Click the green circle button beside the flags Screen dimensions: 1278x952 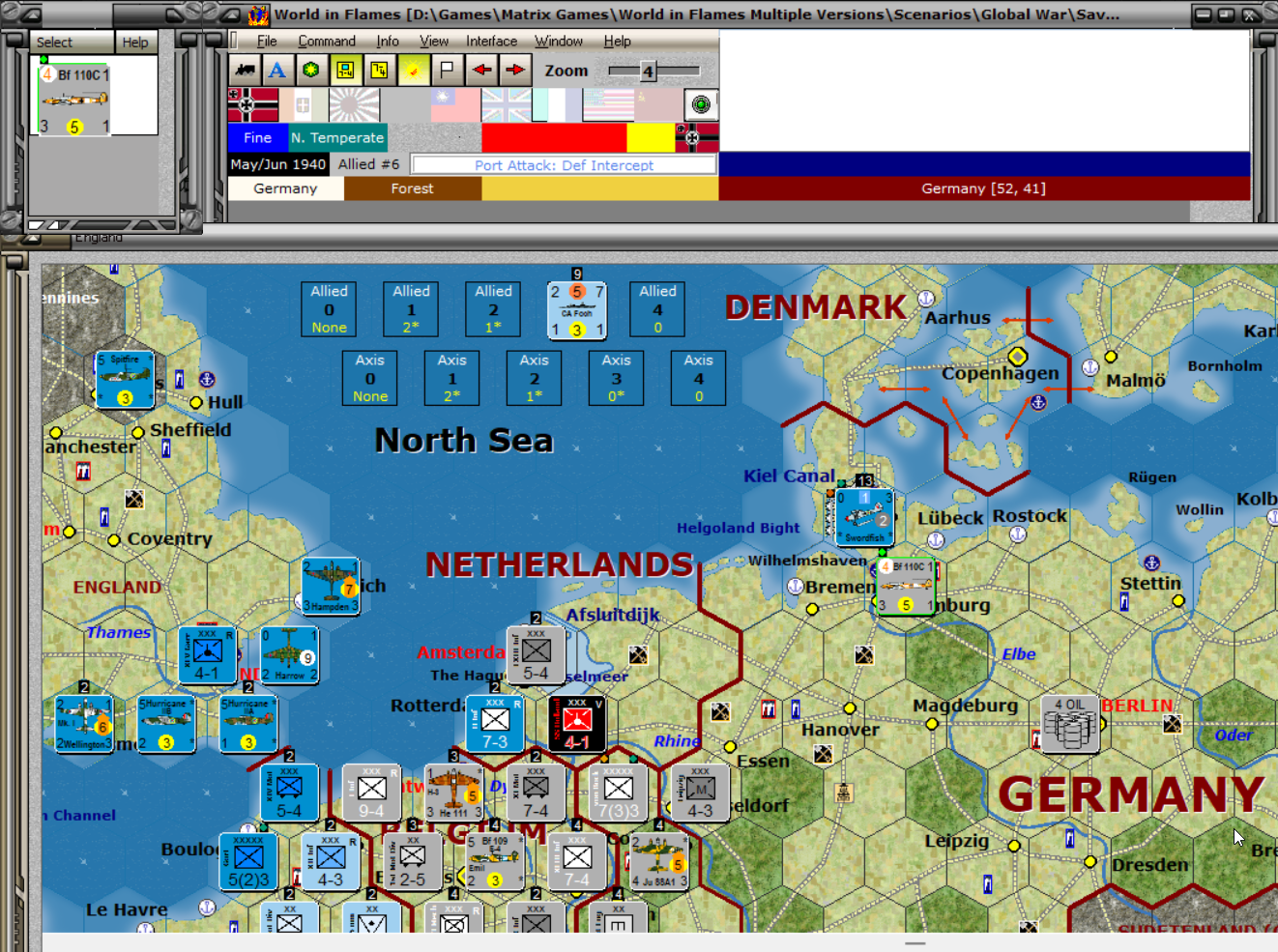[701, 104]
